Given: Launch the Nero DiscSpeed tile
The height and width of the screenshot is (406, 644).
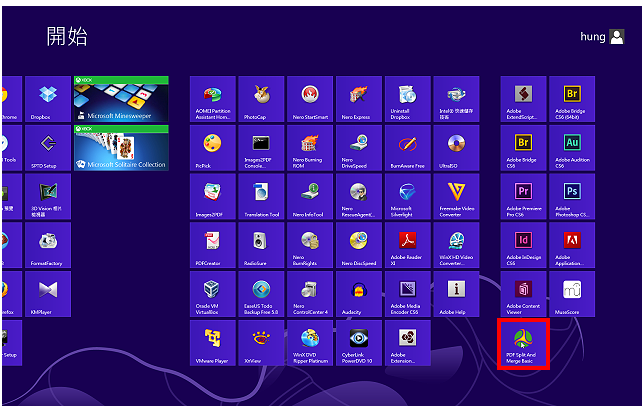Looking at the screenshot, I should [359, 245].
